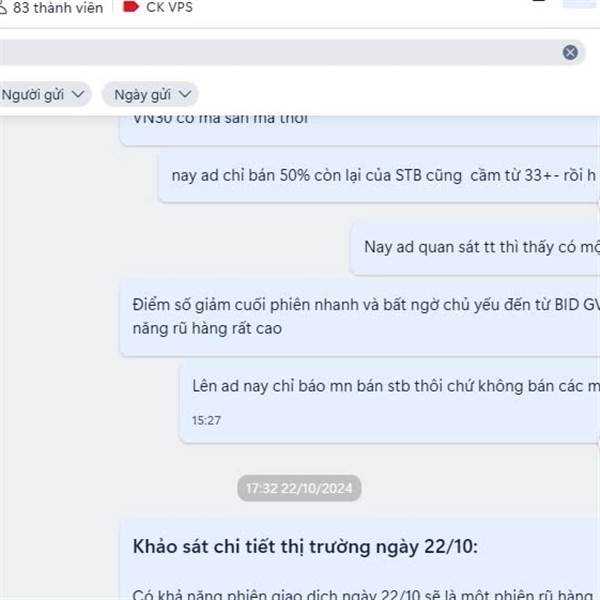Click the chevron arrow next to Người gửi
The image size is (600, 600).
pyautogui.click(x=78, y=94)
